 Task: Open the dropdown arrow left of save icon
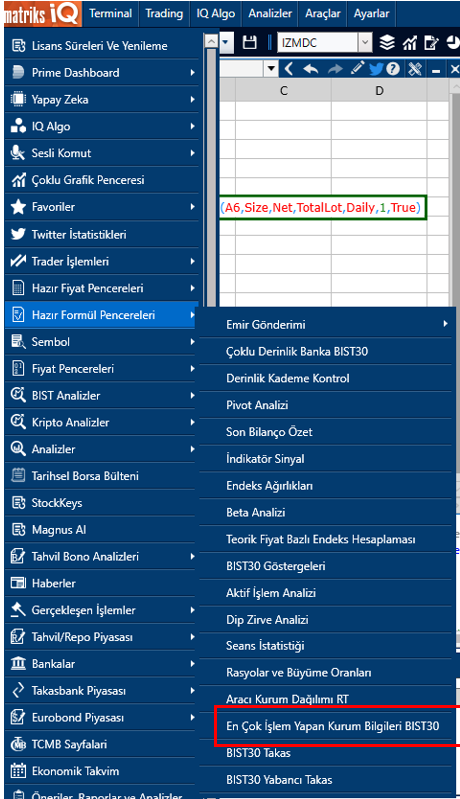tap(226, 43)
